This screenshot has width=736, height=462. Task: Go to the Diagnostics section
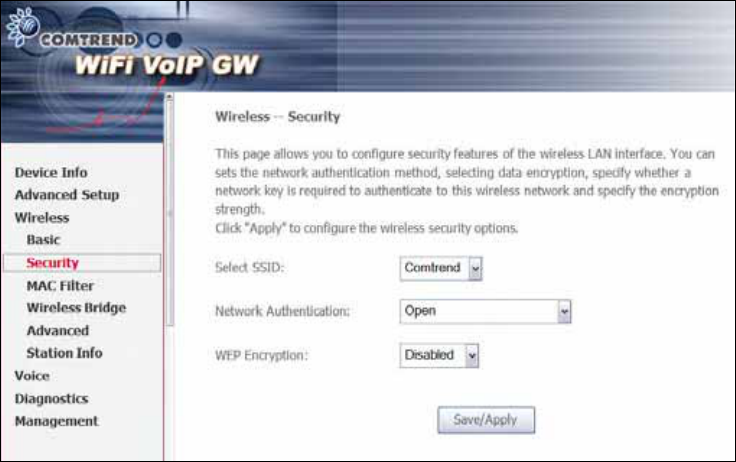51,399
